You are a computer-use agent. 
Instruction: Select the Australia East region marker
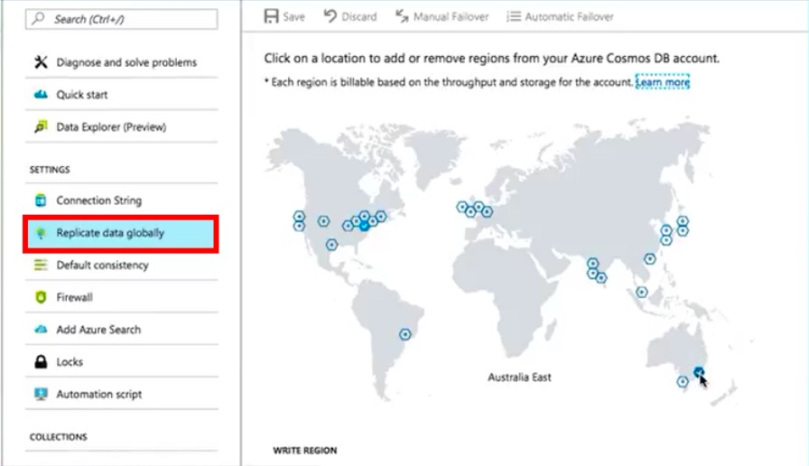pyautogui.click(x=699, y=372)
